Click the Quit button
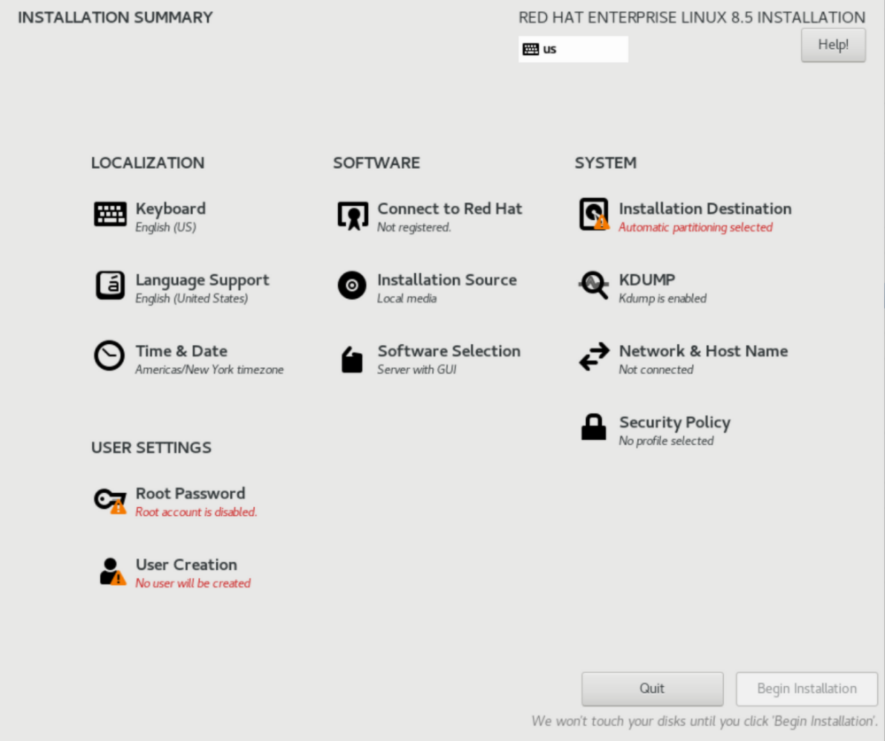 pos(652,689)
